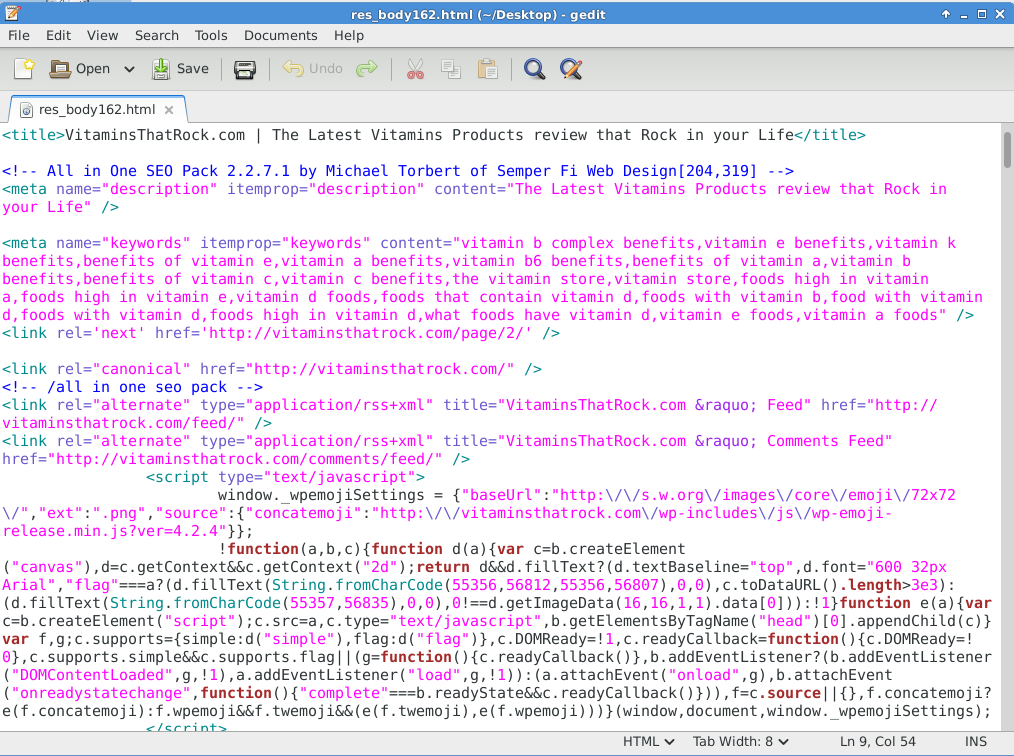This screenshot has height=756, width=1014.
Task: Save the current file
Action: tap(180, 69)
